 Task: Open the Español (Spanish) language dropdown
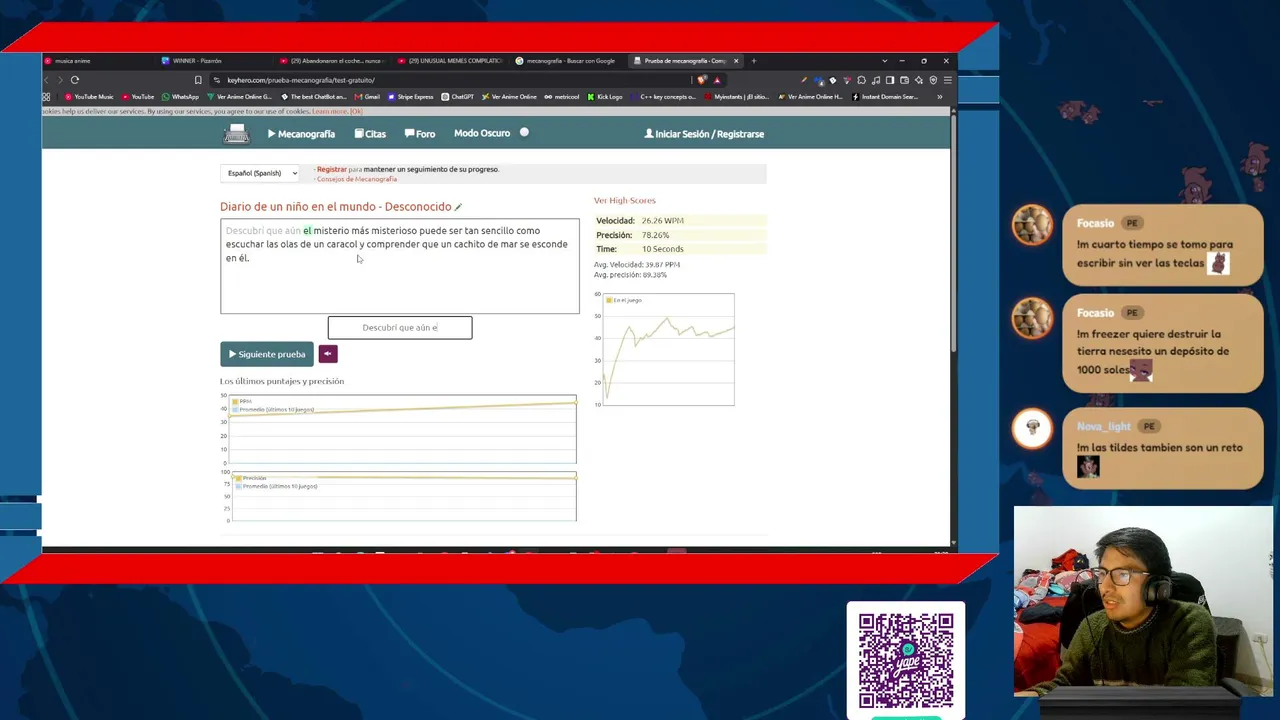(x=262, y=173)
